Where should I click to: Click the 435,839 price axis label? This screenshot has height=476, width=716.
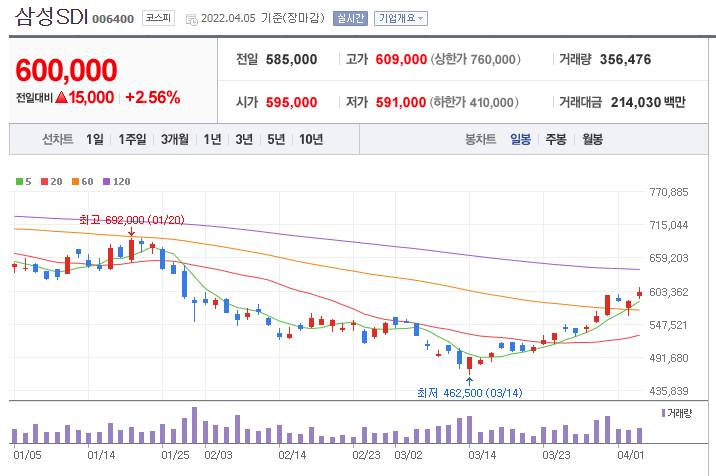(x=669, y=391)
